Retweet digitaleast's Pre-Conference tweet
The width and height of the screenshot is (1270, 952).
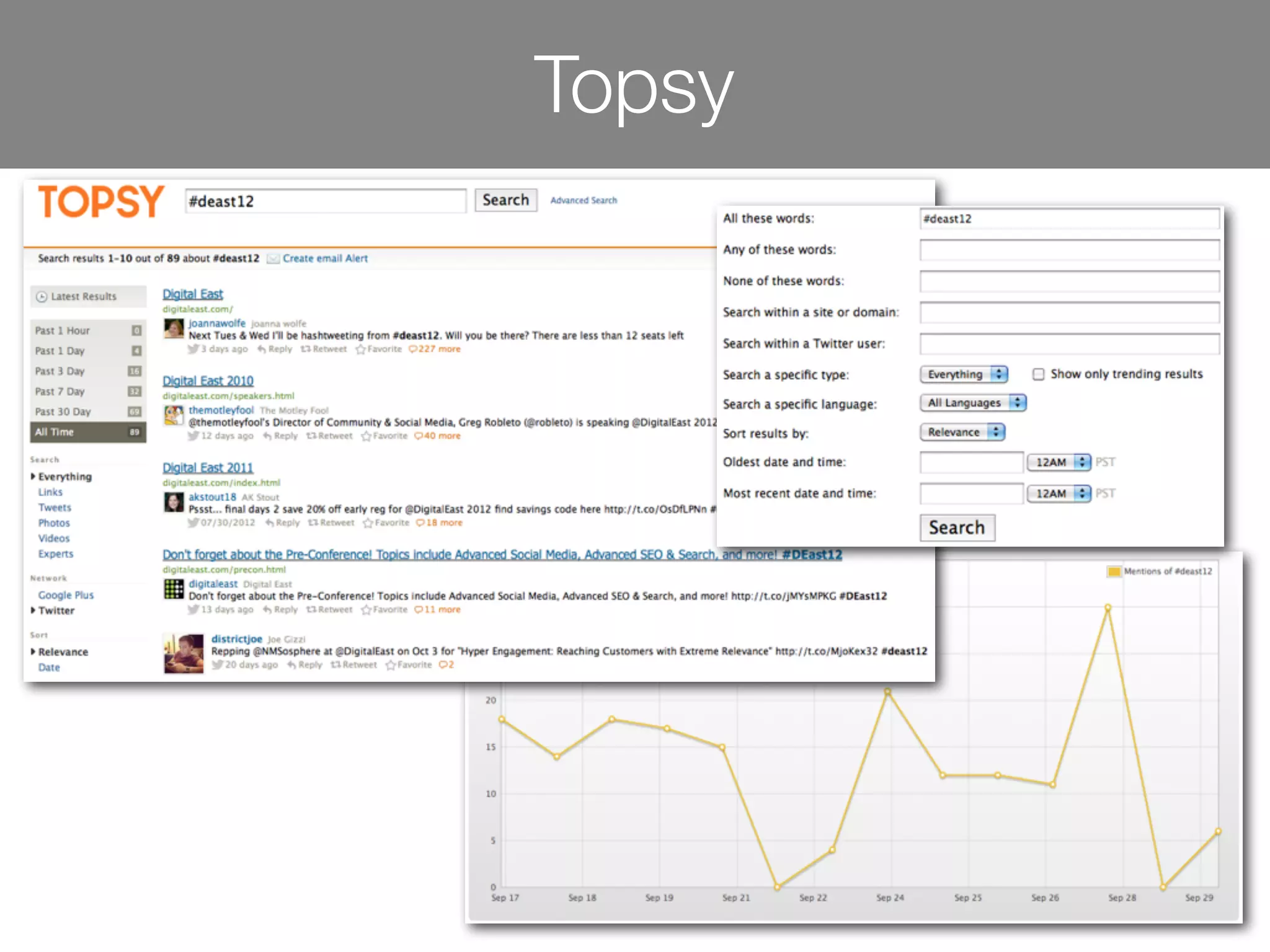coord(329,609)
